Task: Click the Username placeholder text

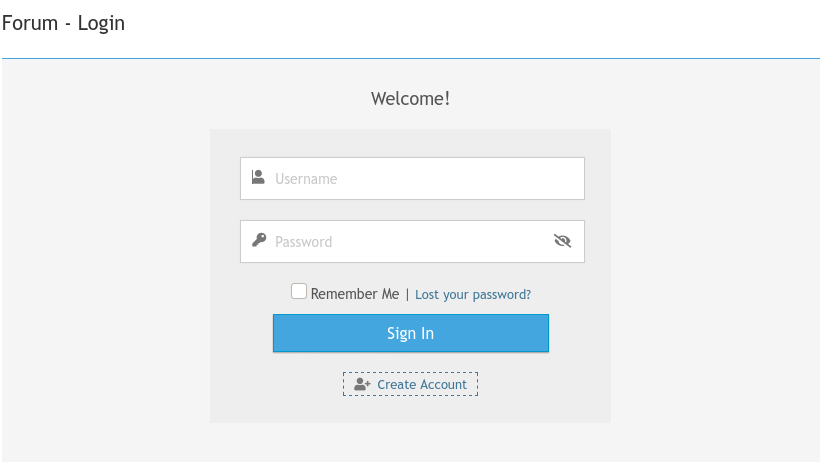Action: point(306,179)
